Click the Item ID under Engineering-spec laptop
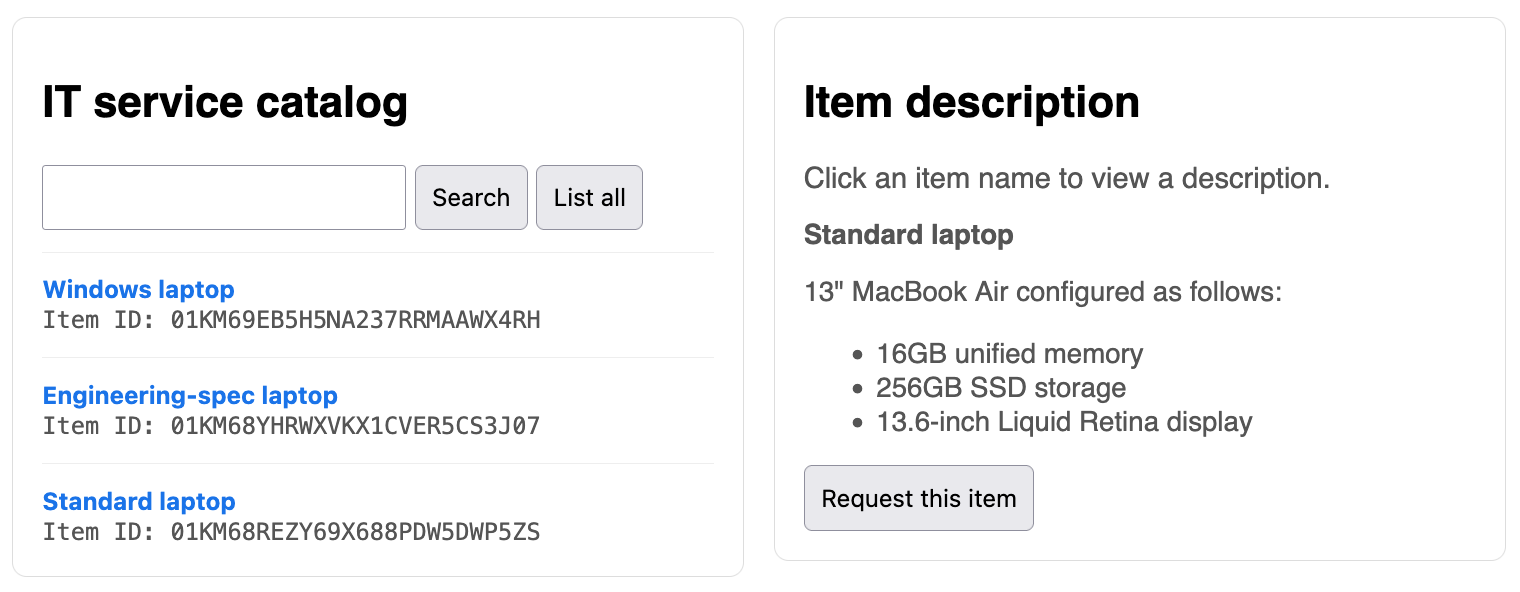The width and height of the screenshot is (1520, 592). click(x=291, y=426)
